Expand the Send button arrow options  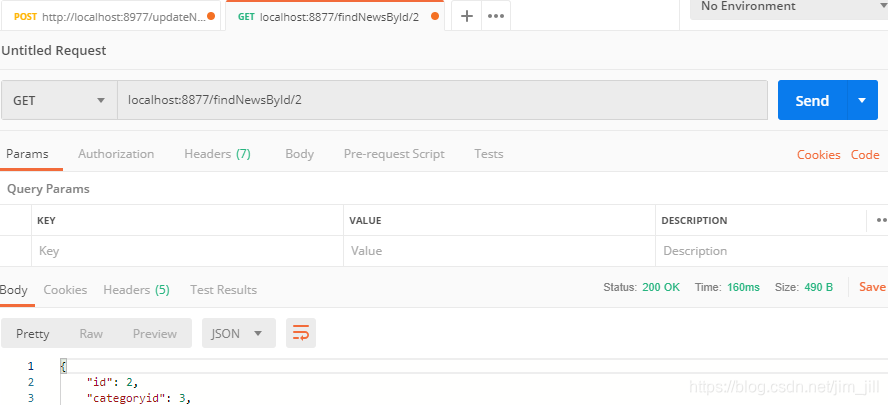coord(862,100)
